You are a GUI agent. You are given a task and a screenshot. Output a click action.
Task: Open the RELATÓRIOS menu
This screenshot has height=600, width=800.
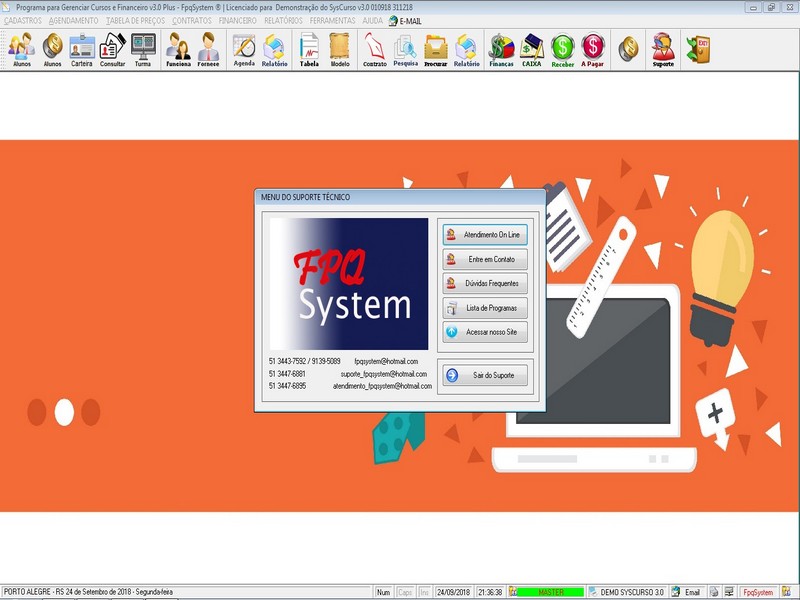click(x=283, y=21)
